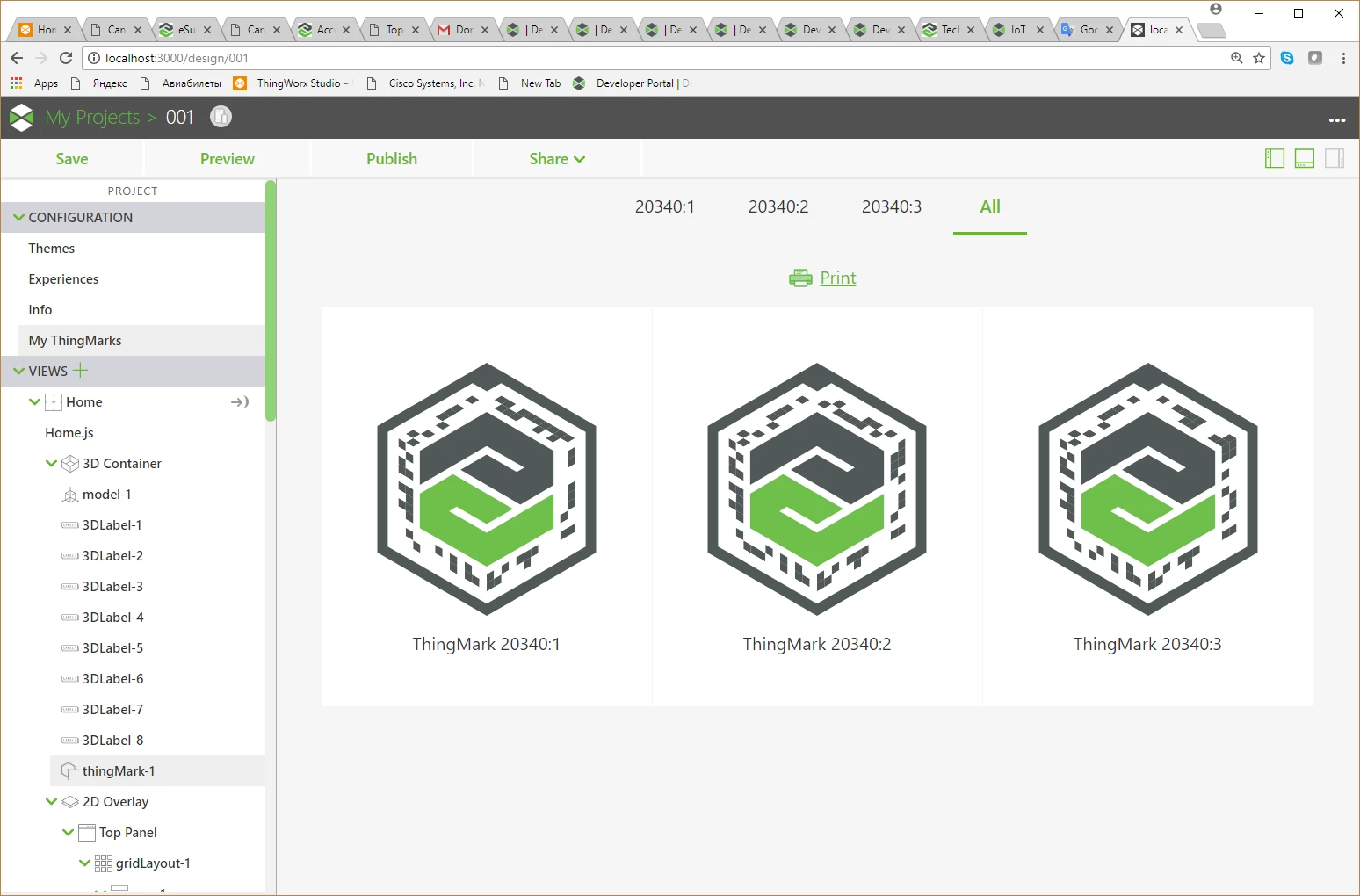
Task: Switch to the 20340:2 tab
Action: click(778, 207)
